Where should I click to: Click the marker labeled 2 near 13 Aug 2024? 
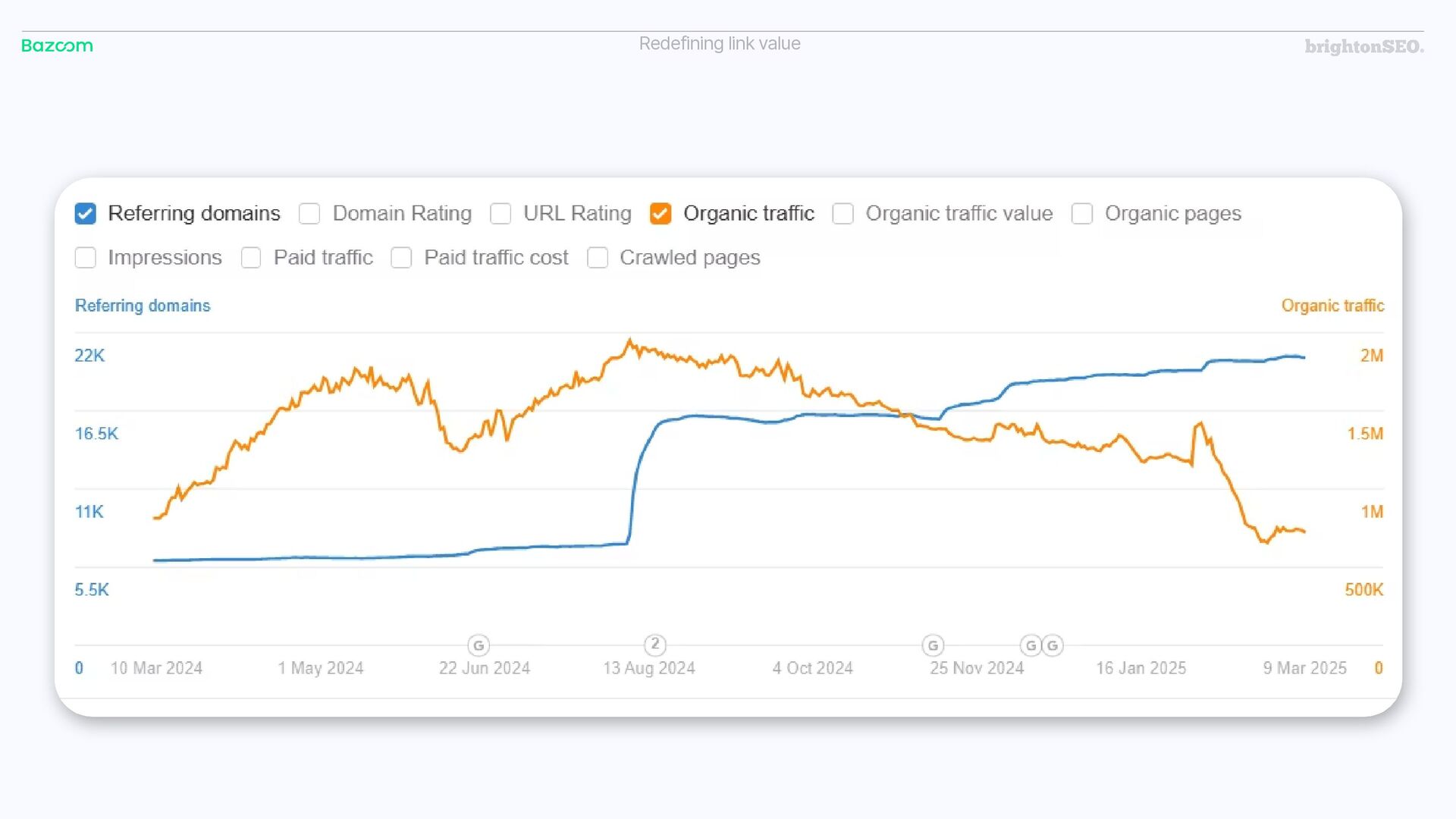[x=655, y=645]
